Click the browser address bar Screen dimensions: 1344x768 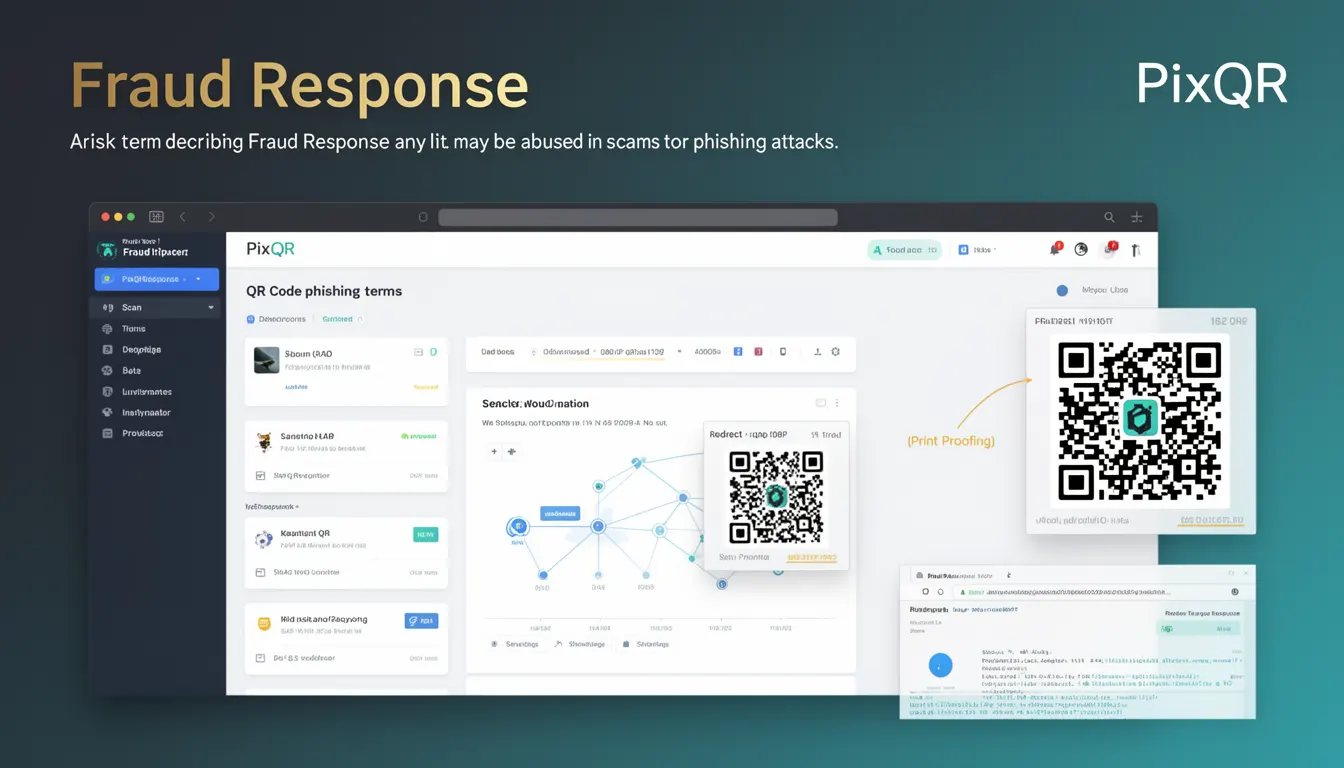tap(637, 217)
